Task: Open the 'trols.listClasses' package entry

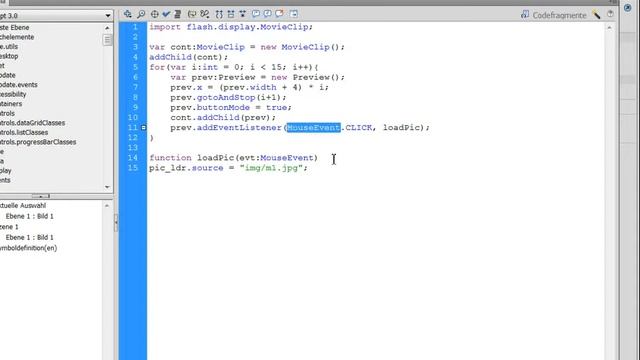Action: pyautogui.click(x=24, y=132)
